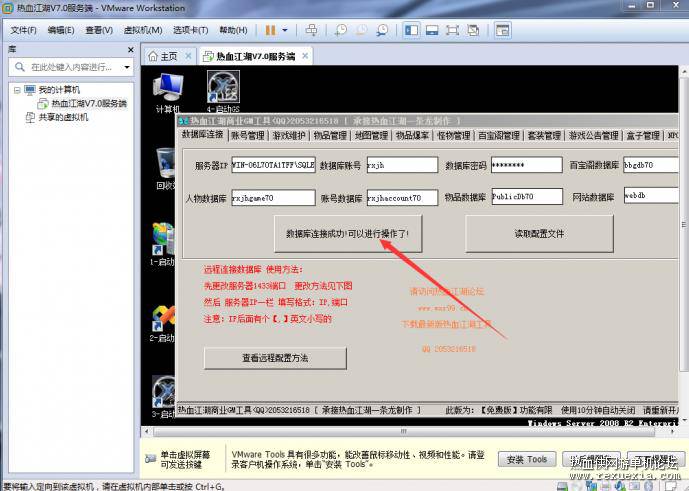Toggle the thumbnail bar view icon

[432, 30]
